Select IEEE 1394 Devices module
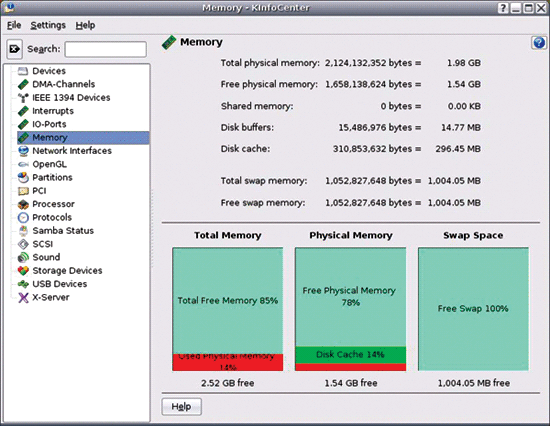Viewport: 550px width, 426px height. click(x=71, y=98)
